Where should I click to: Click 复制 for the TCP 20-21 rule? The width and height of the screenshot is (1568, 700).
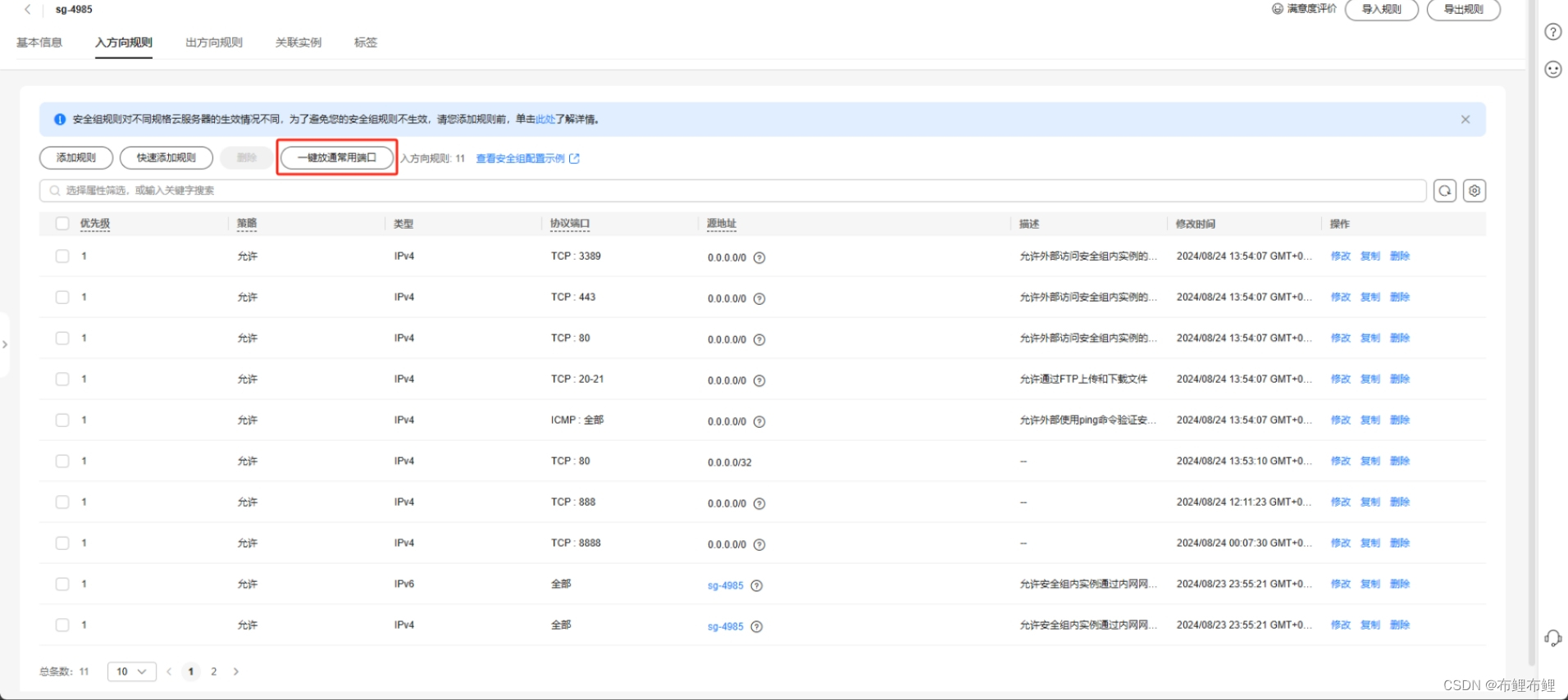[x=1370, y=379]
